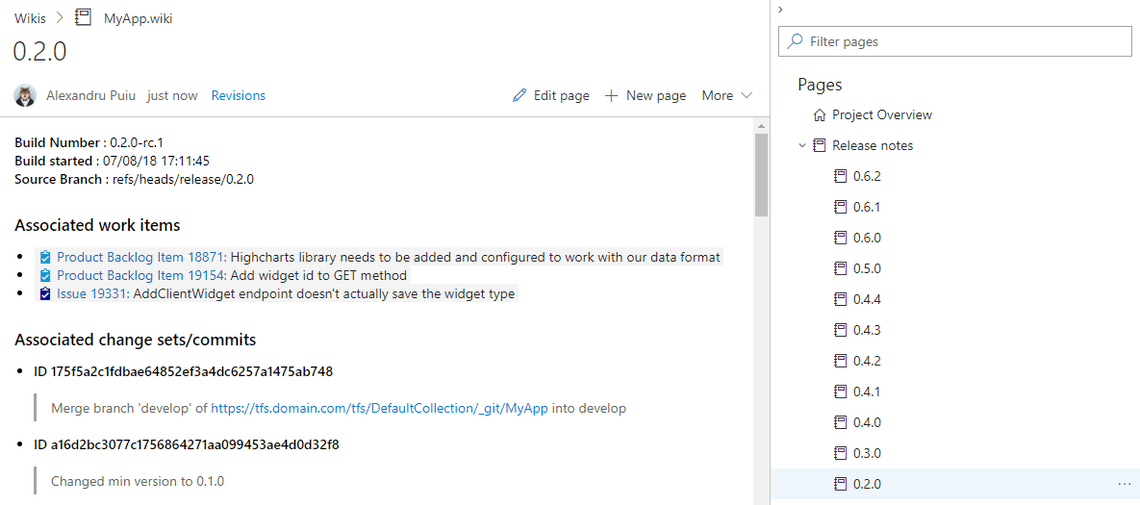Open release notes page 0.4.1

tap(867, 391)
